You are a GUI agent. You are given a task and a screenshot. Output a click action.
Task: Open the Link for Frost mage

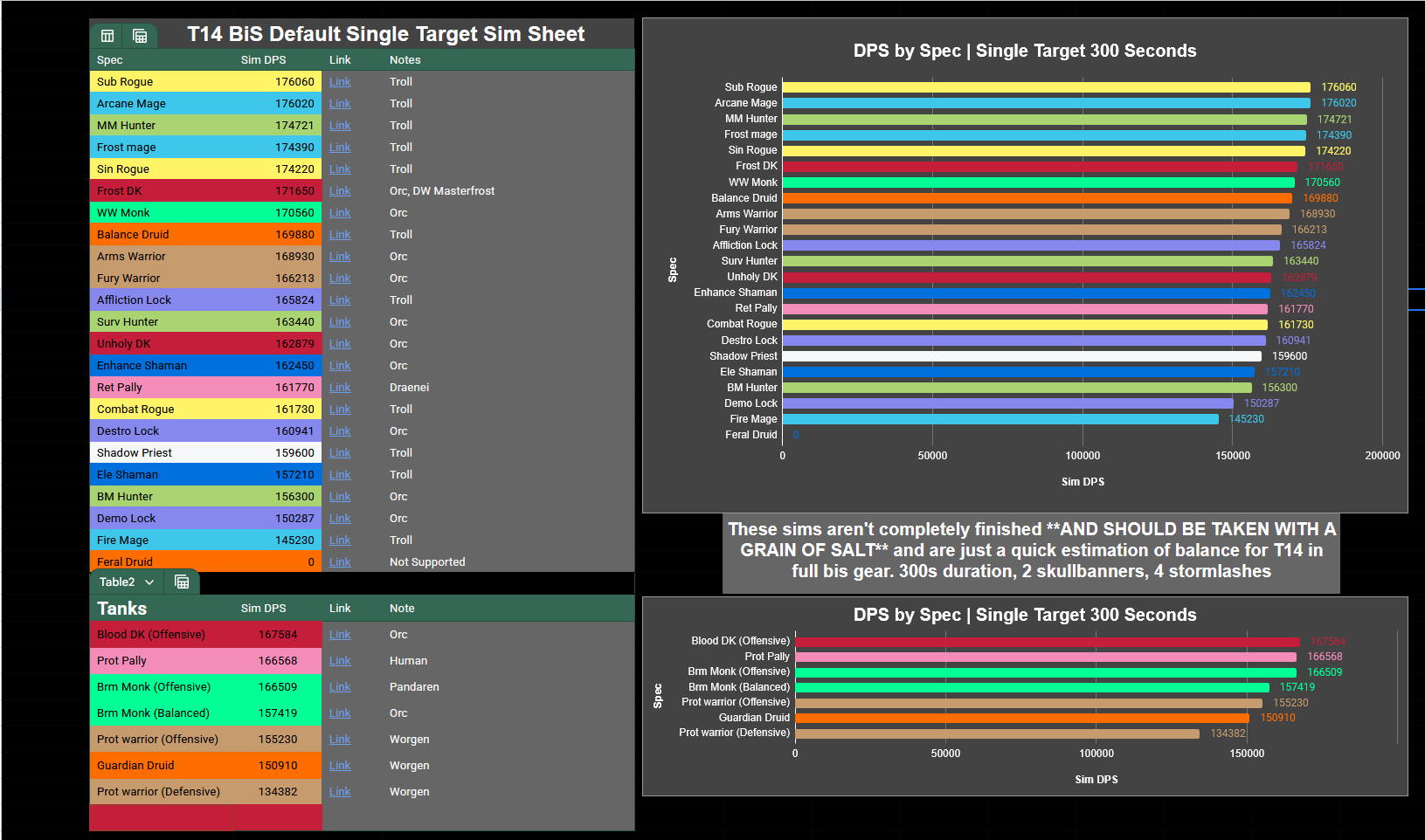[x=340, y=148]
